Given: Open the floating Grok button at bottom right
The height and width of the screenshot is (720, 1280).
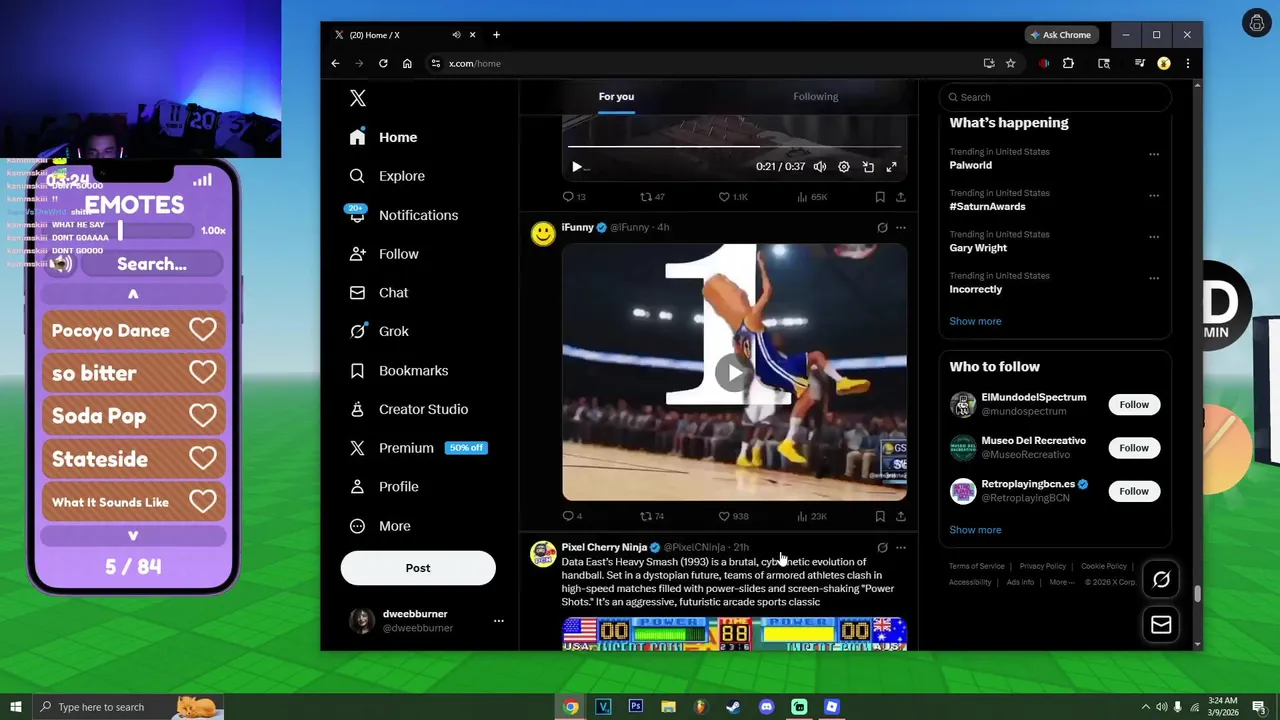Looking at the screenshot, I should coord(1161,580).
